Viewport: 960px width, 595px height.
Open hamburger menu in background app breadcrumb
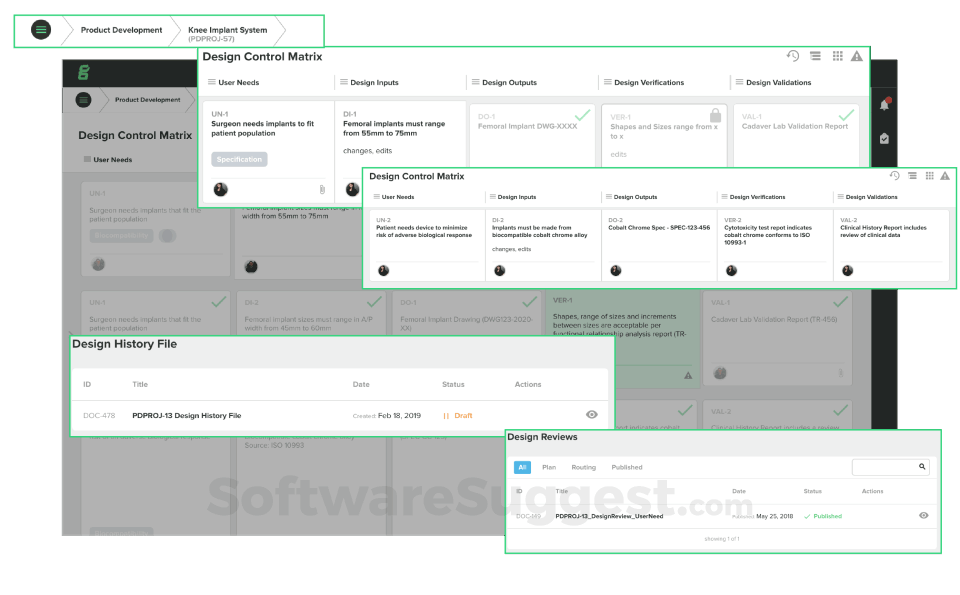pos(84,100)
